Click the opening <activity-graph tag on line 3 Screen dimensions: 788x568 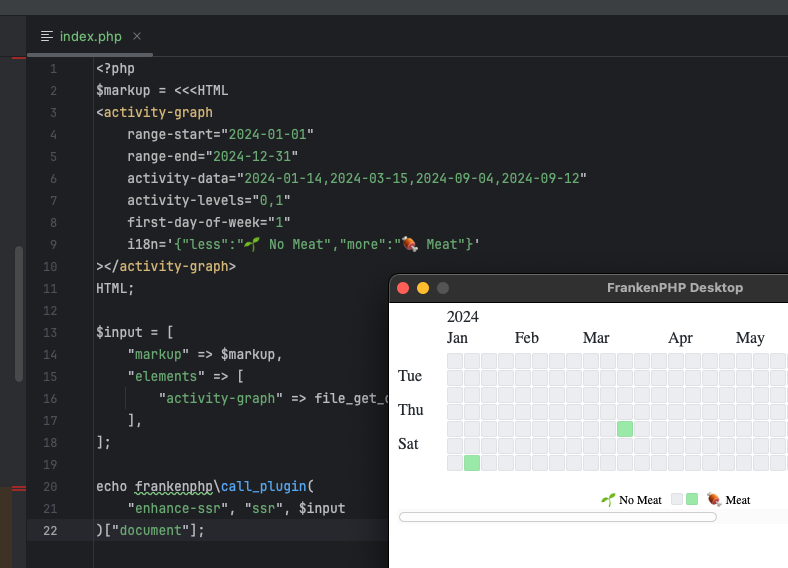[x=154, y=112]
